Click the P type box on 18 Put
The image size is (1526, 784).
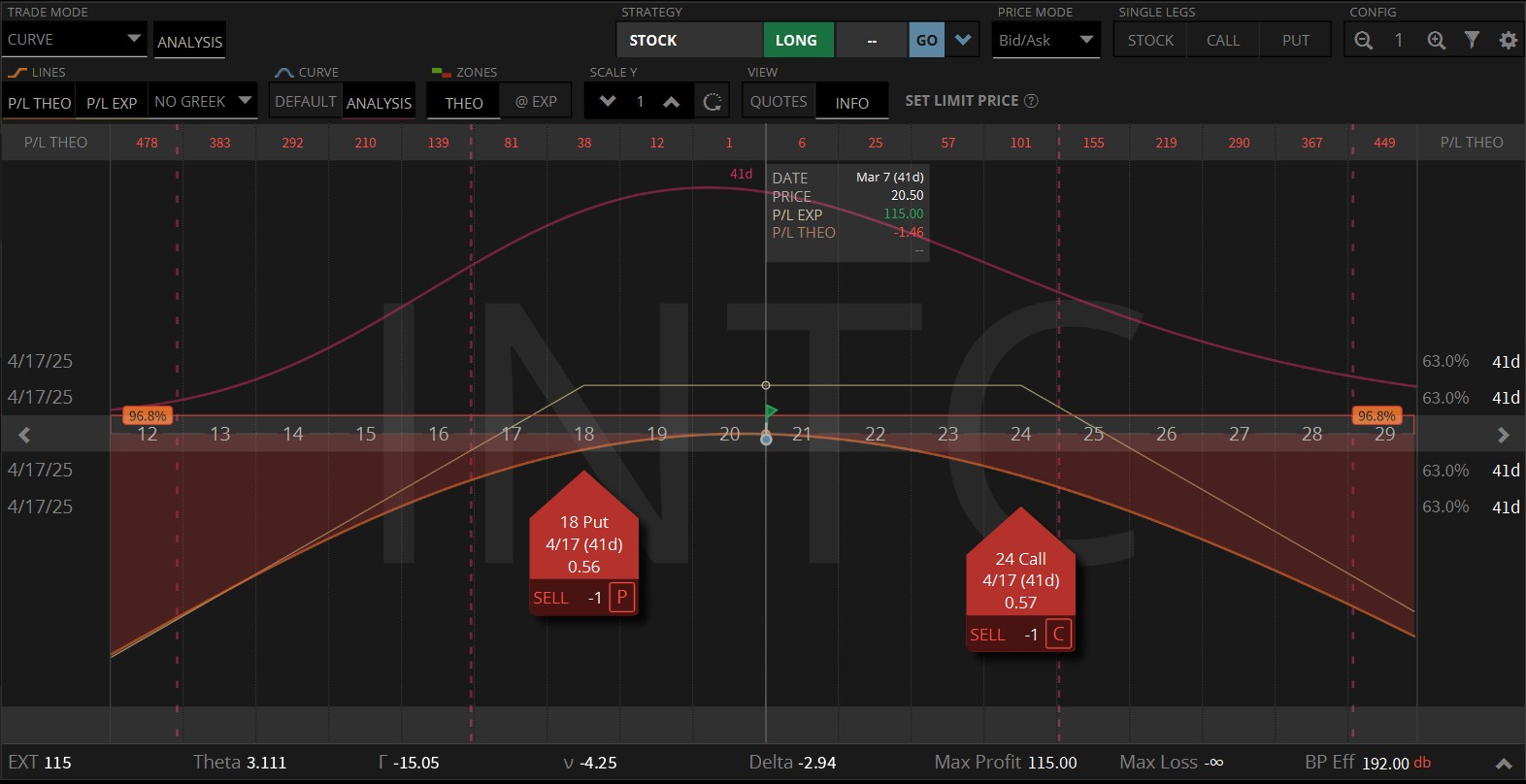coord(622,598)
